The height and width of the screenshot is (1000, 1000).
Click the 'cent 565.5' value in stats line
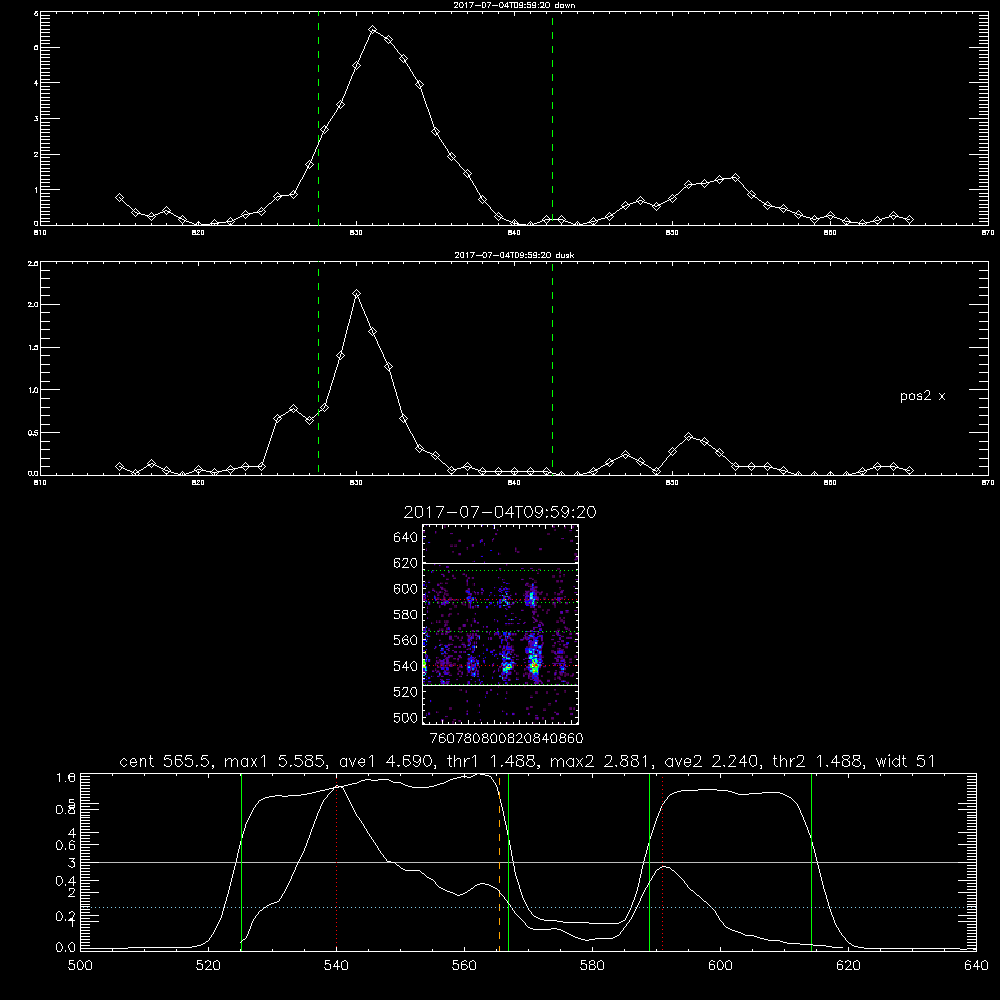click(x=166, y=761)
